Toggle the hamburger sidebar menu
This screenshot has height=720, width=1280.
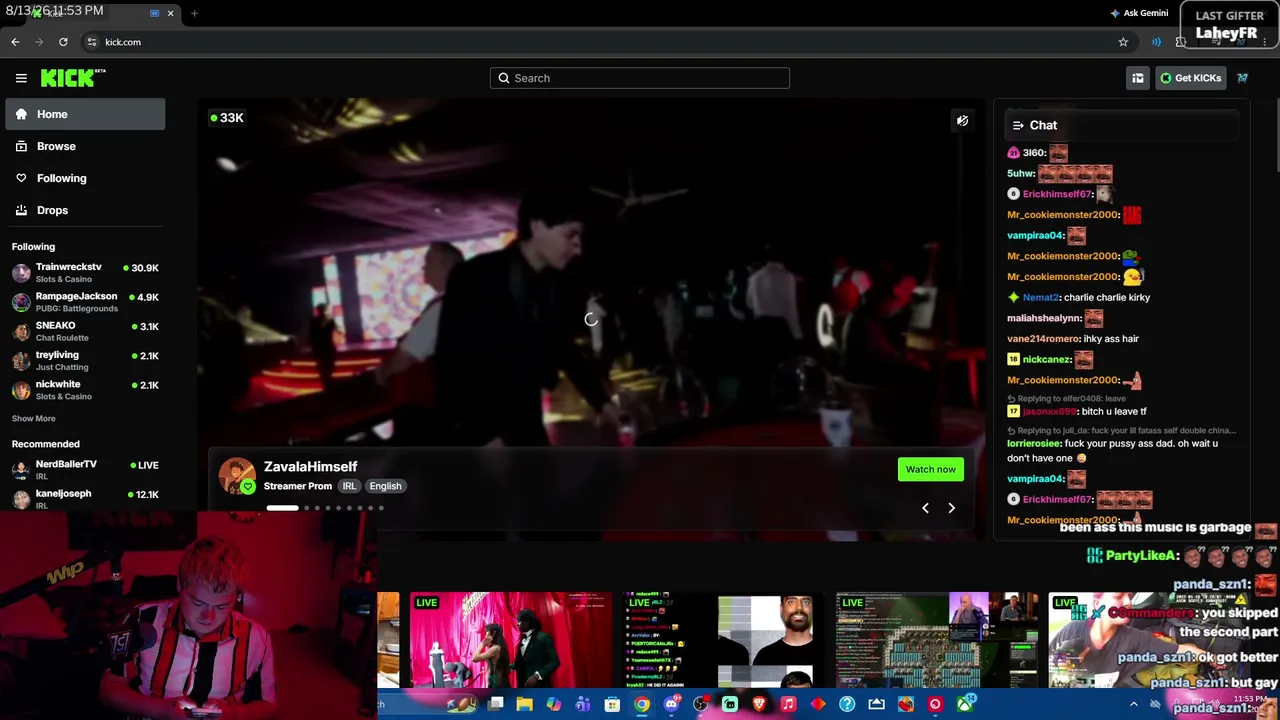(21, 78)
